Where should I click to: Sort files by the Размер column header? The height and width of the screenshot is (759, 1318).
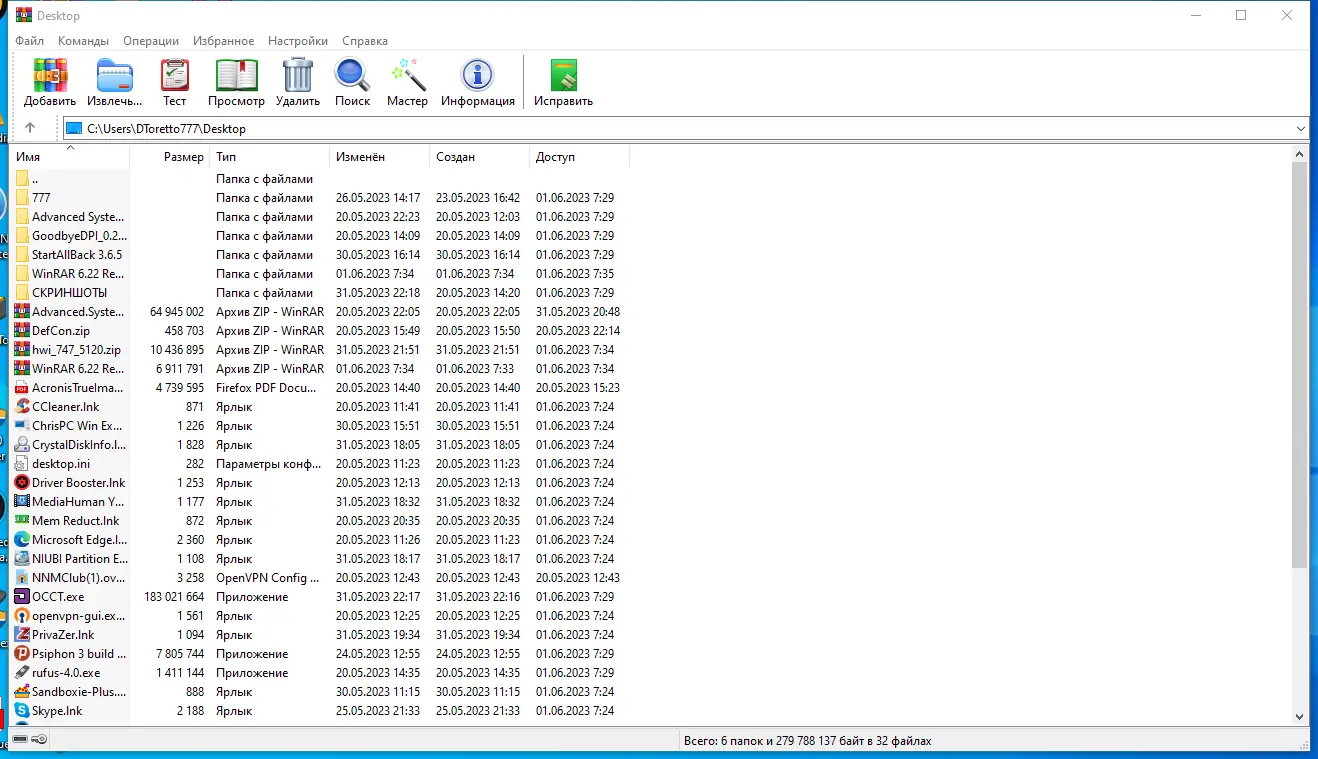coord(170,157)
